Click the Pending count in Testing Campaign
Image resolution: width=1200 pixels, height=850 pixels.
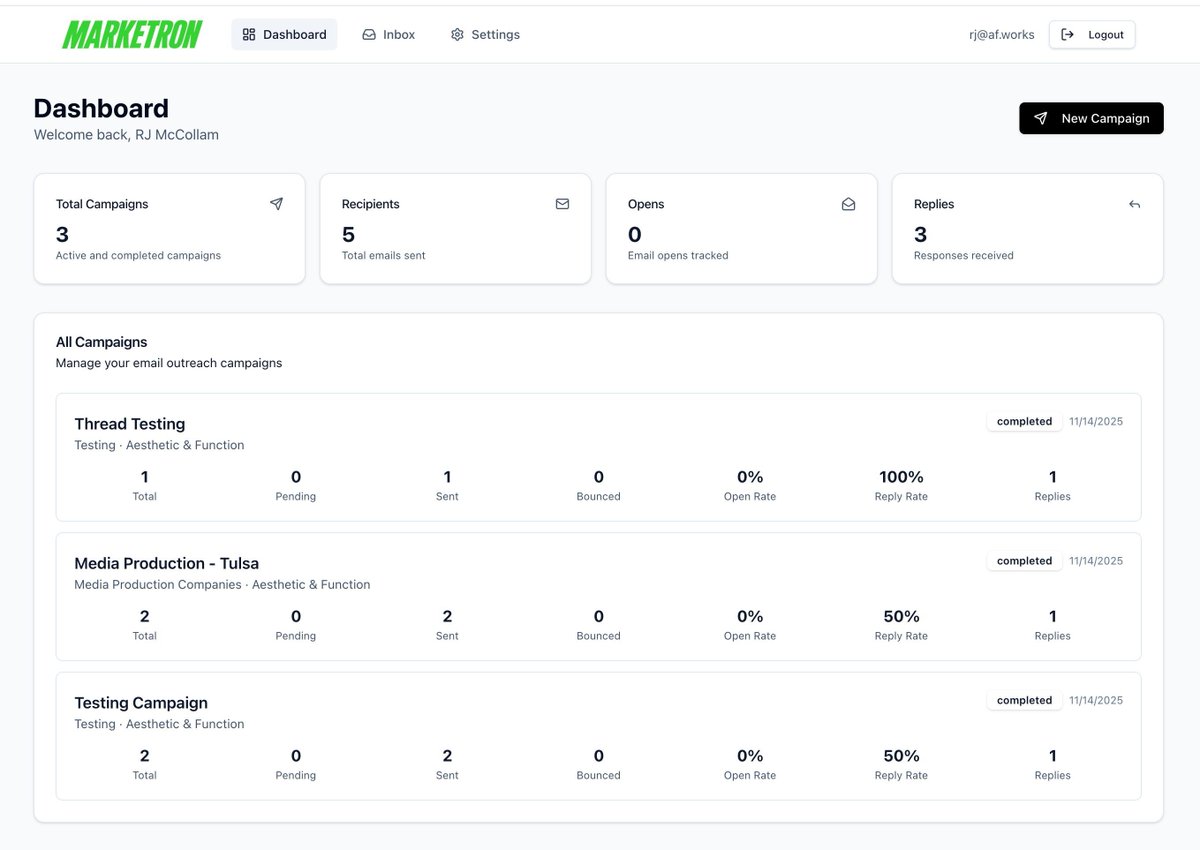(x=296, y=756)
